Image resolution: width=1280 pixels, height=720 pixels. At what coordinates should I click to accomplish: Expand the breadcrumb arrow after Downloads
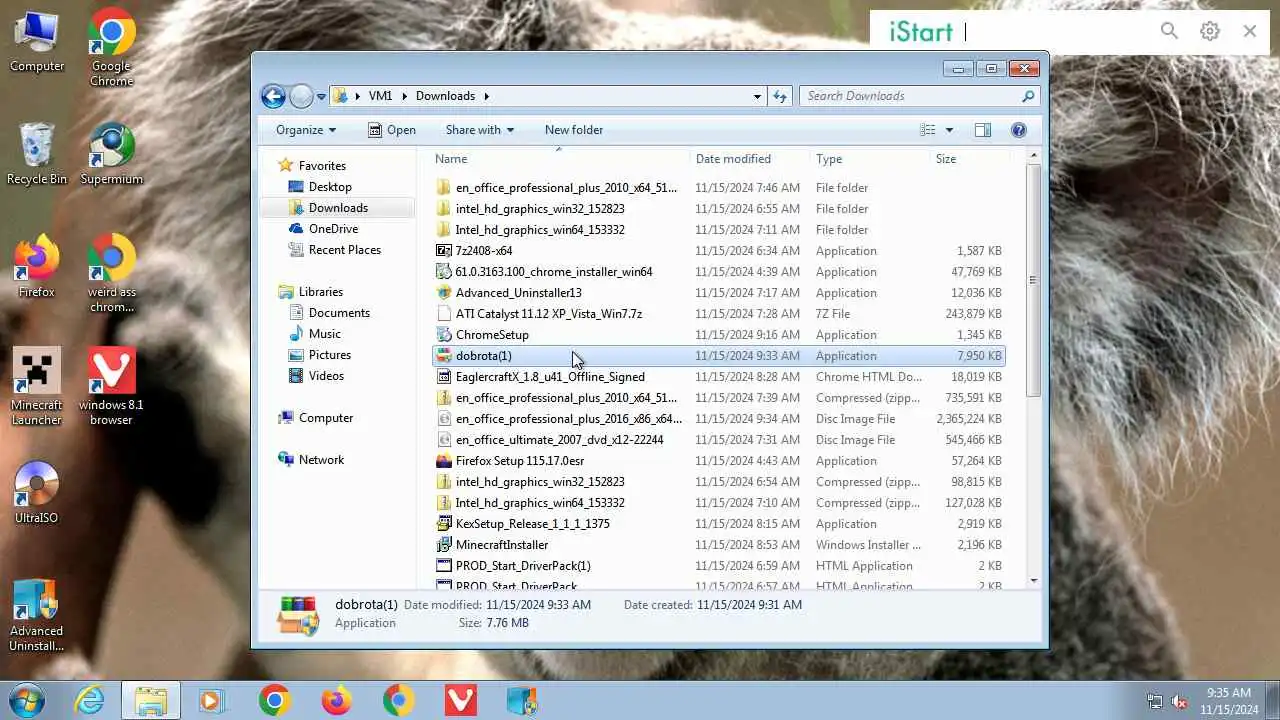pos(486,96)
